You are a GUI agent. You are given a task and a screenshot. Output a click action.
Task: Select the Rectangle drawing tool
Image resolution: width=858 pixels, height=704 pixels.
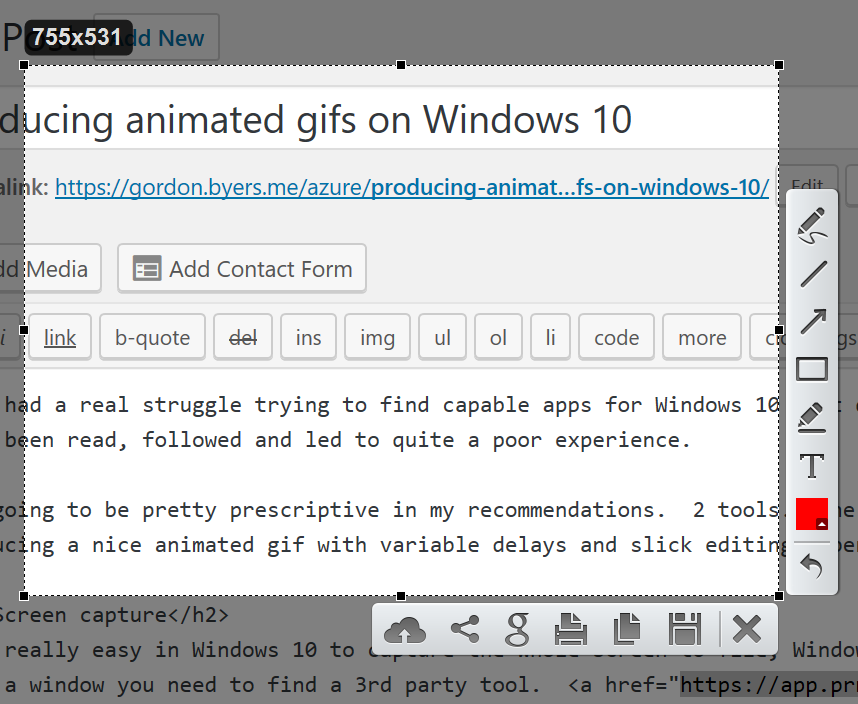coord(812,369)
